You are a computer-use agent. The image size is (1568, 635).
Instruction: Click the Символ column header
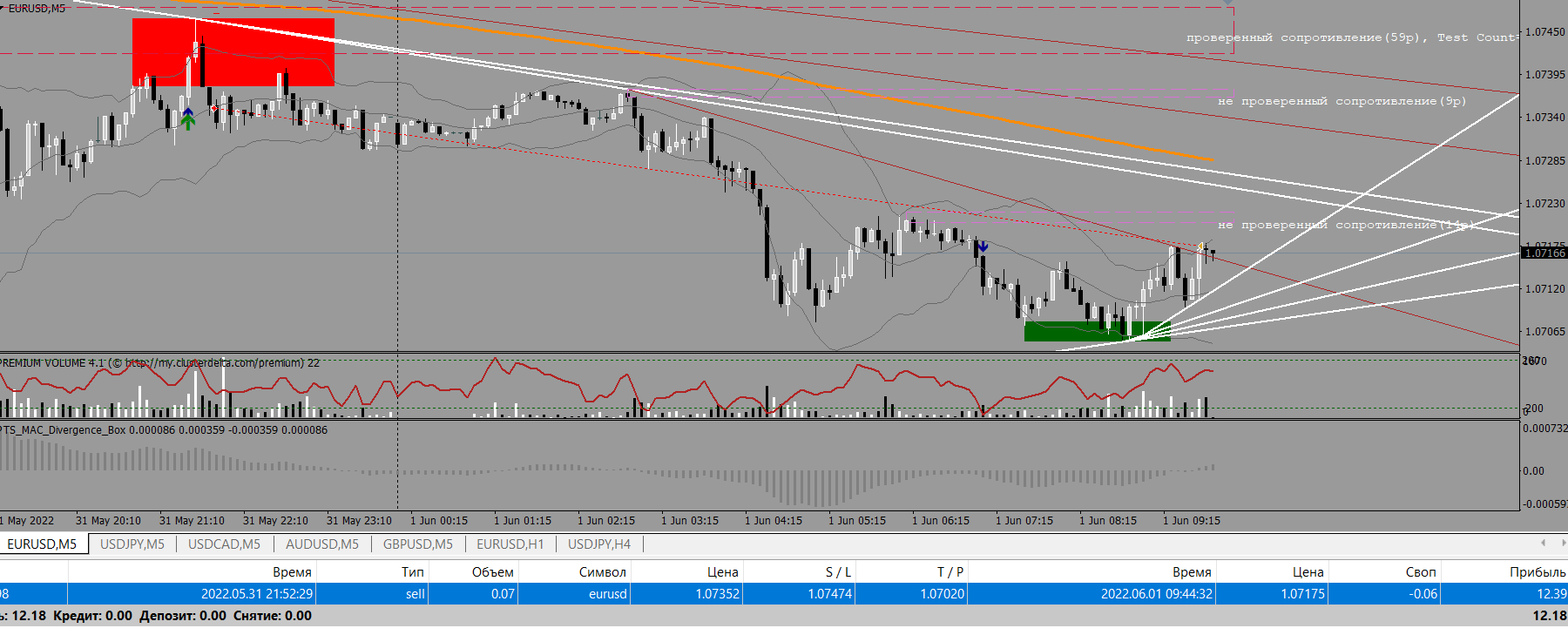[x=602, y=572]
